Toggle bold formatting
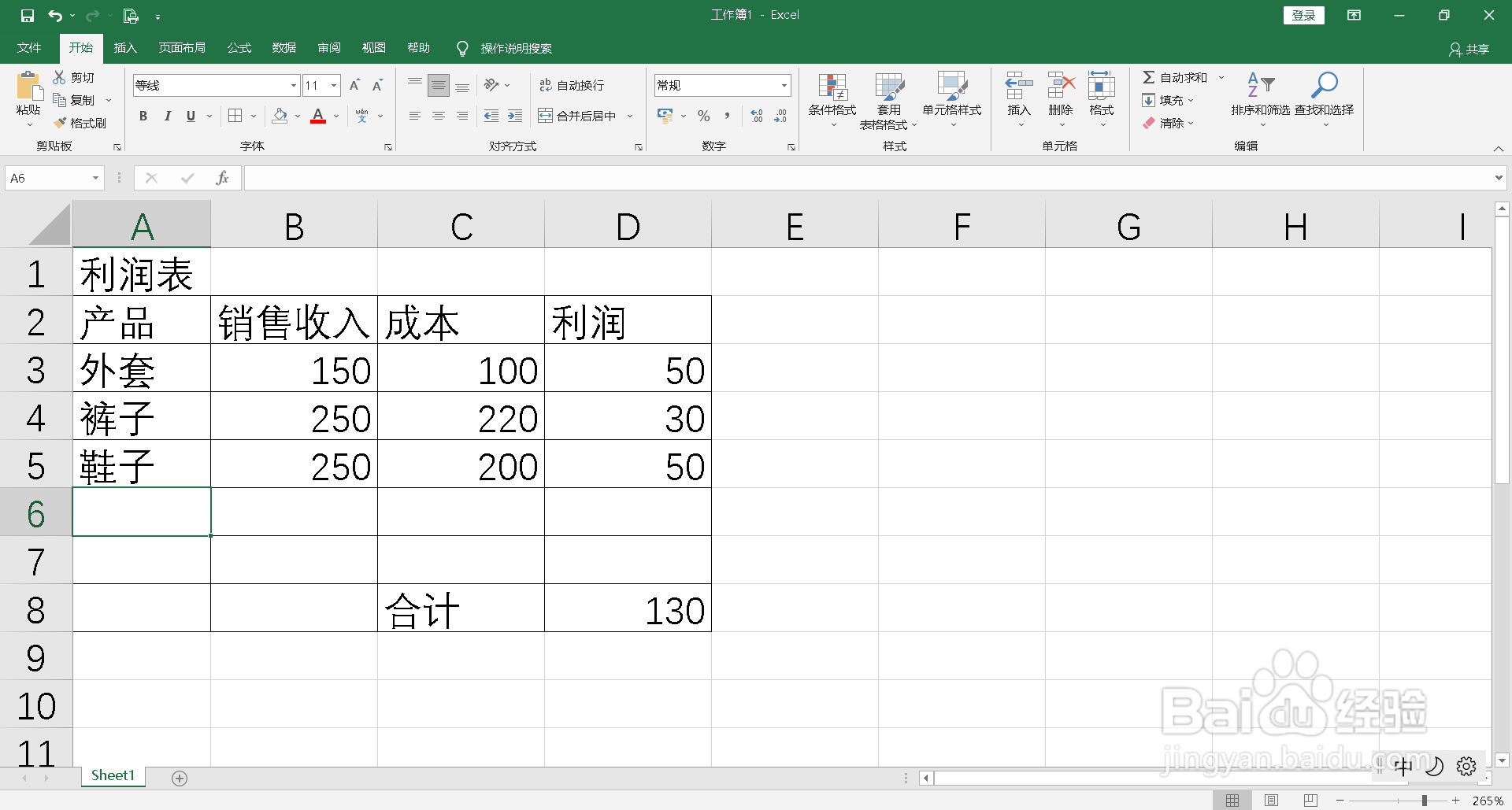Image resolution: width=1512 pixels, height=810 pixels. (143, 116)
